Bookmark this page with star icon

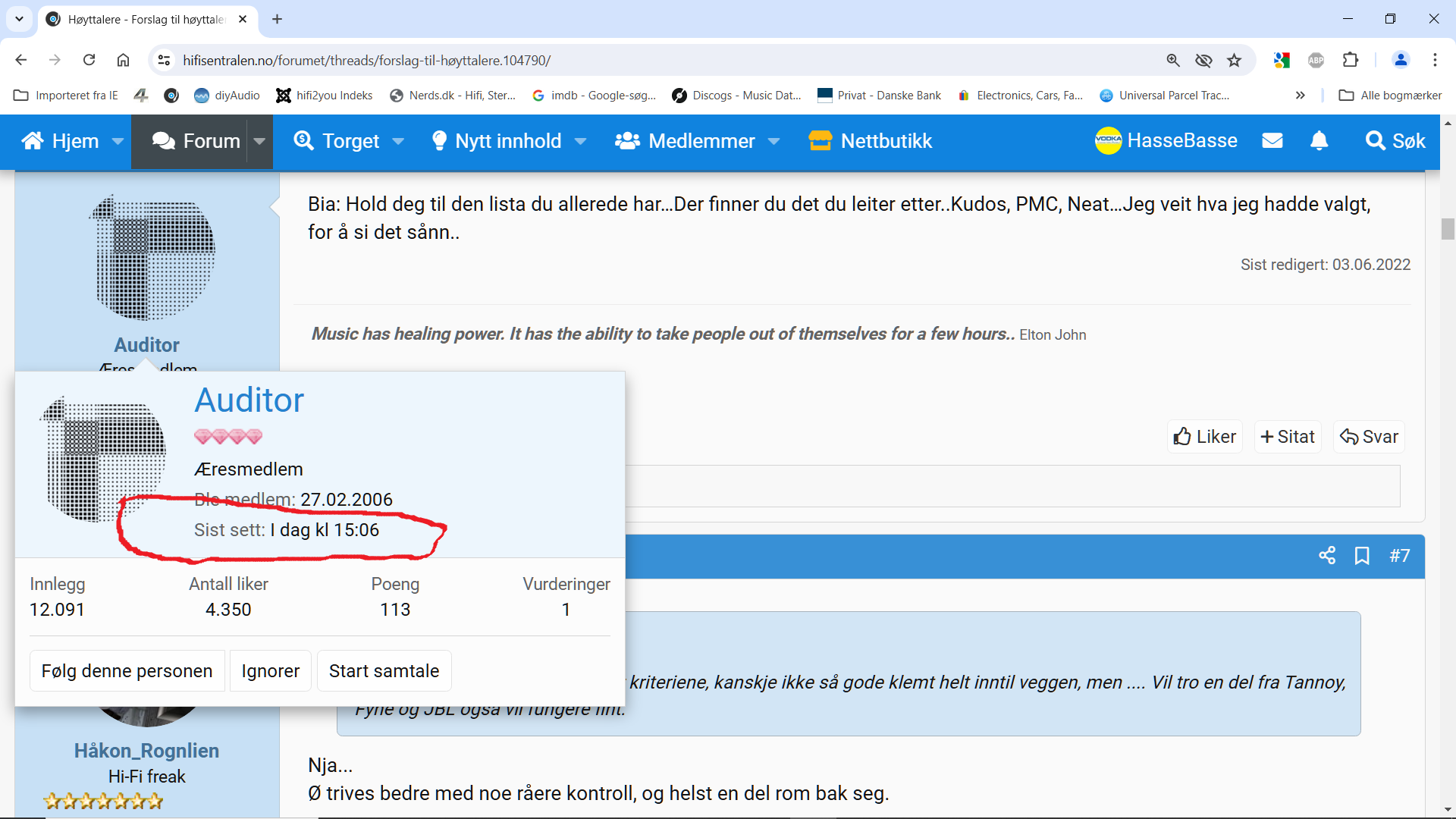1235,61
